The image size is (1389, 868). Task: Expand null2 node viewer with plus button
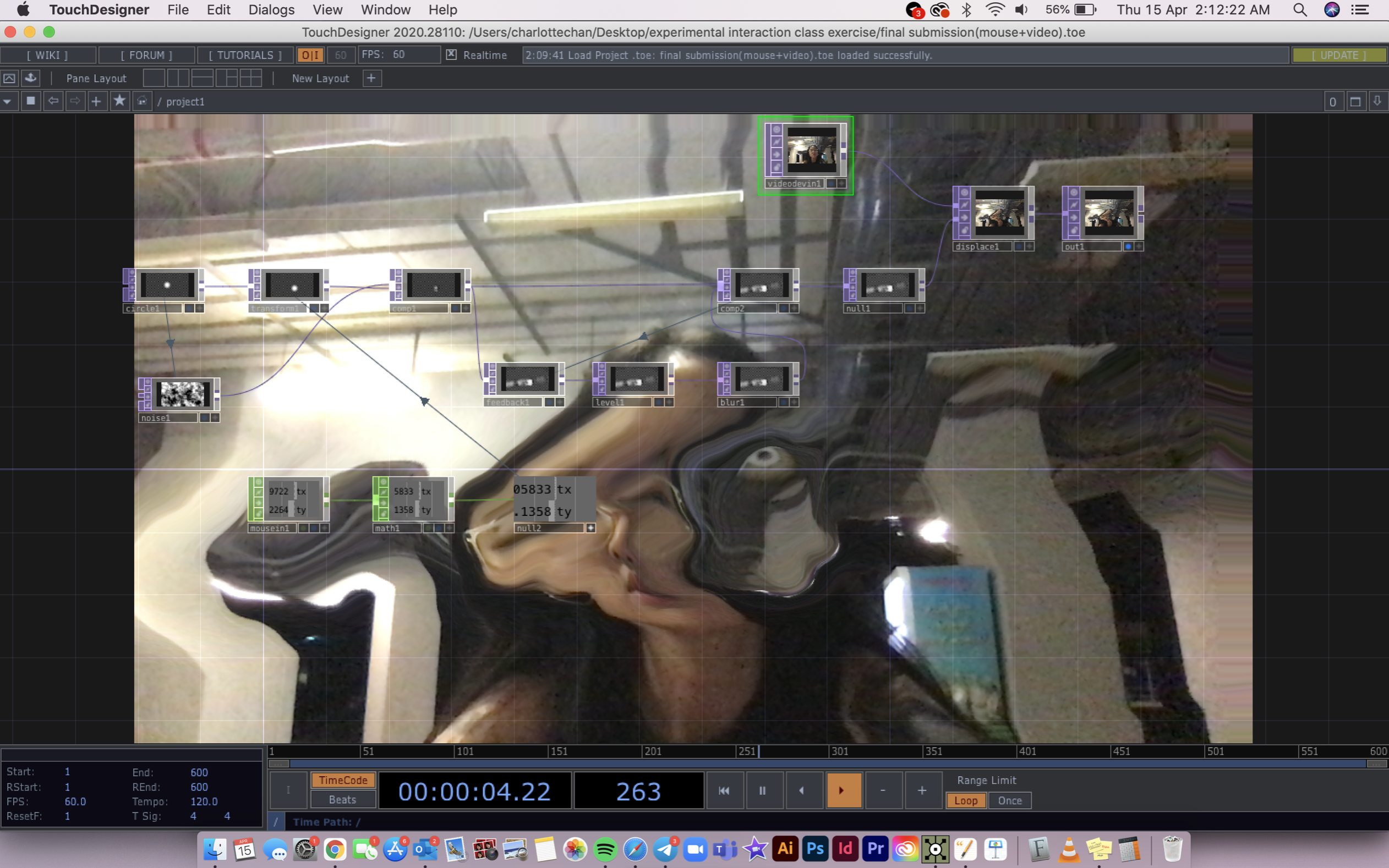[590, 528]
